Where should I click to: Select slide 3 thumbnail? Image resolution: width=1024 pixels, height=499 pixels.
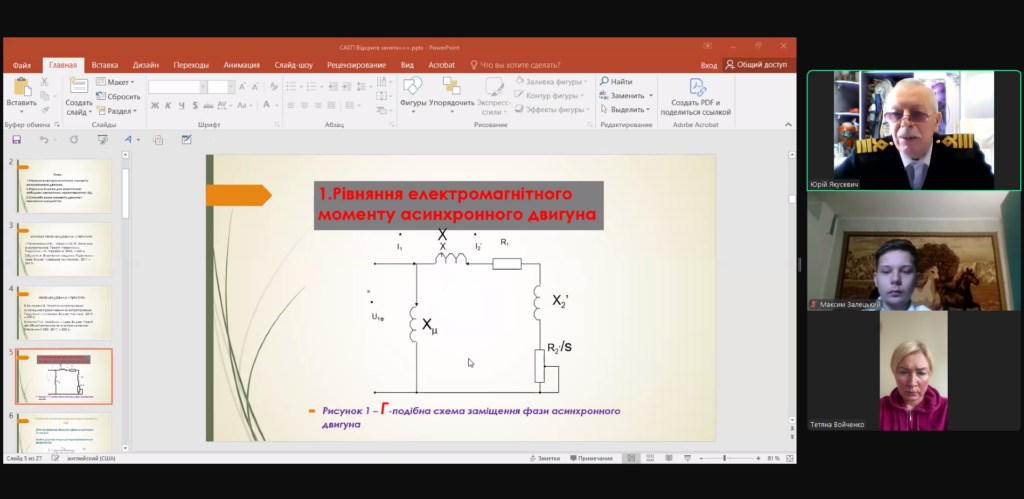(64, 249)
